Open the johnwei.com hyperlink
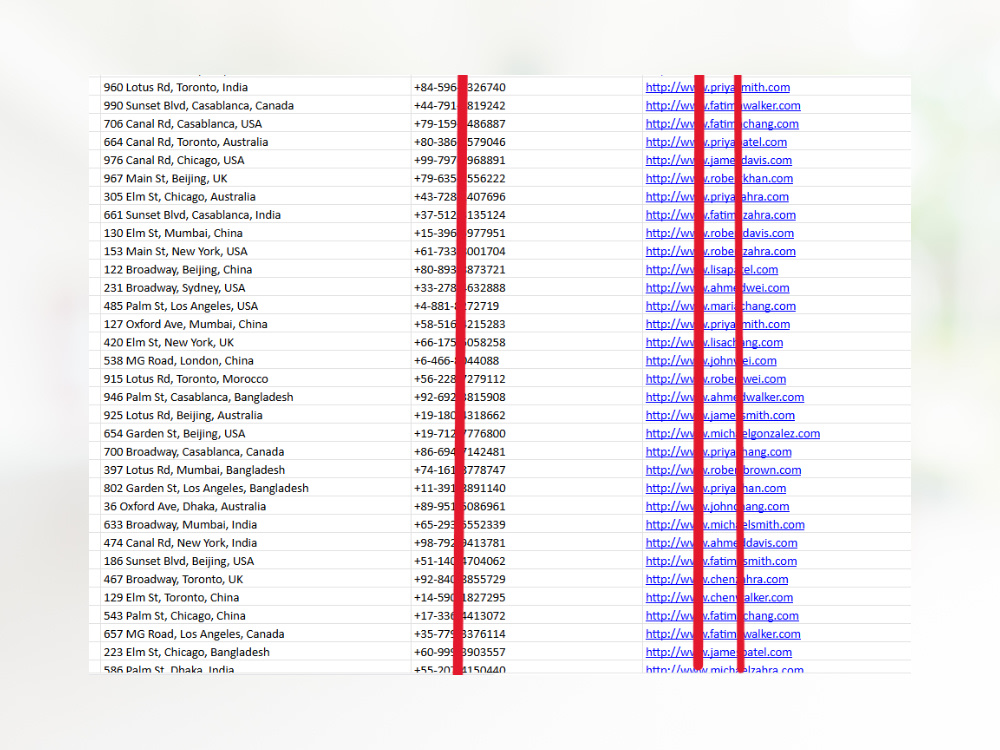The width and height of the screenshot is (1000, 750). click(711, 361)
